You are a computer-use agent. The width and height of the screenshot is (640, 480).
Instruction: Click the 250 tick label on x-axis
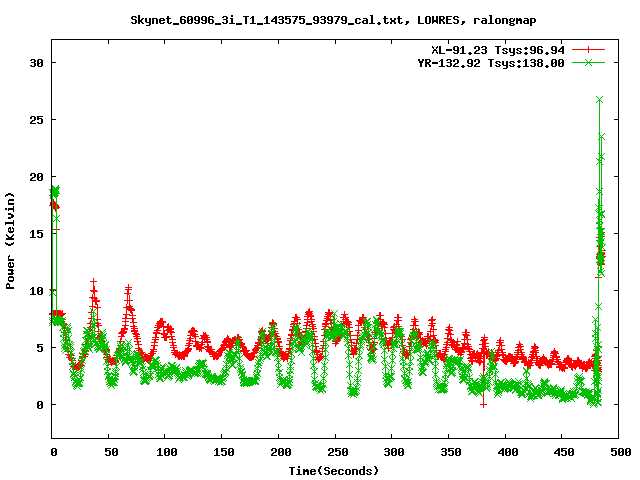point(335,452)
